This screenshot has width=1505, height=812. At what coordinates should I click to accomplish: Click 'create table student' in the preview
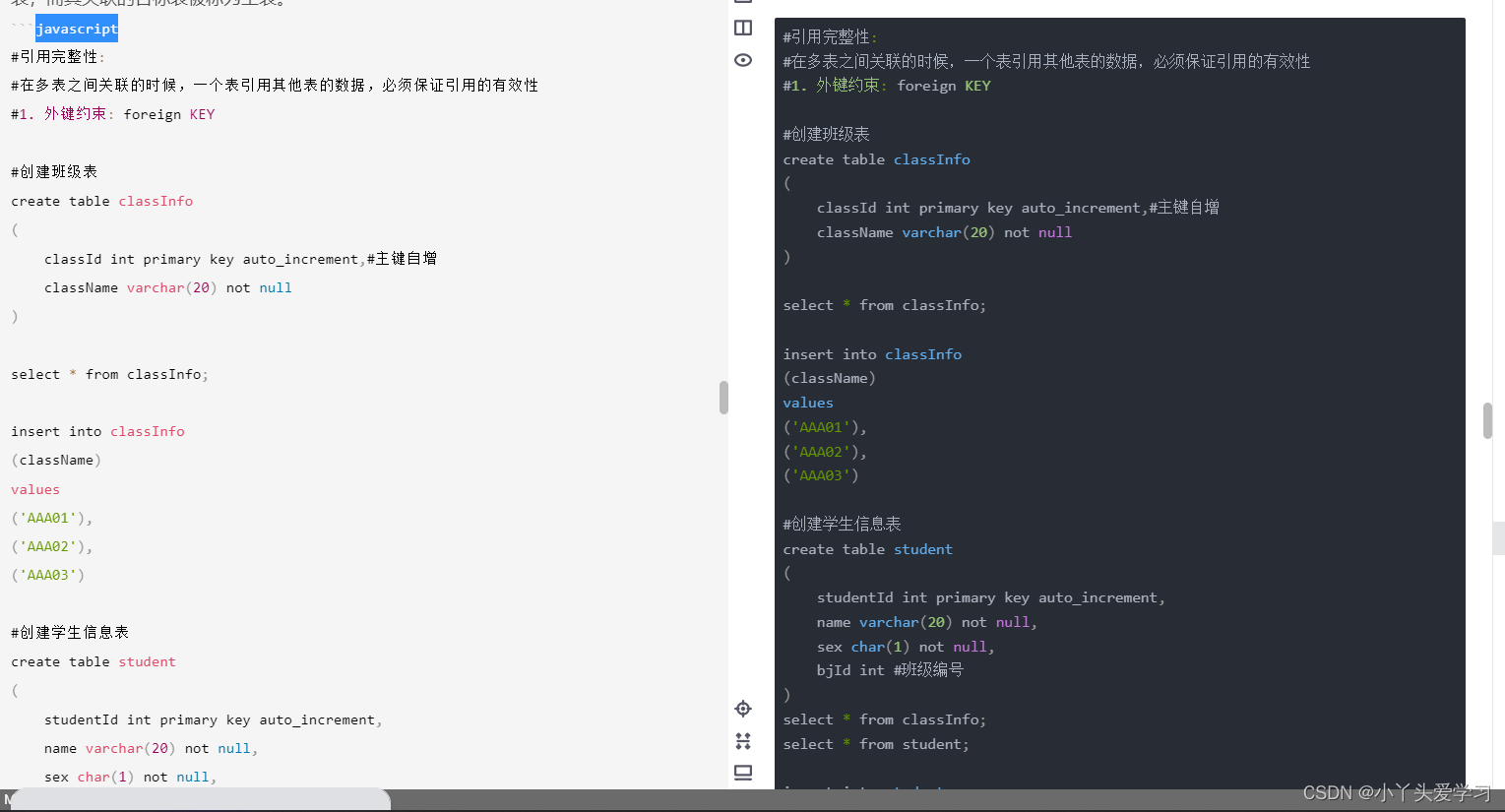pyautogui.click(x=868, y=549)
